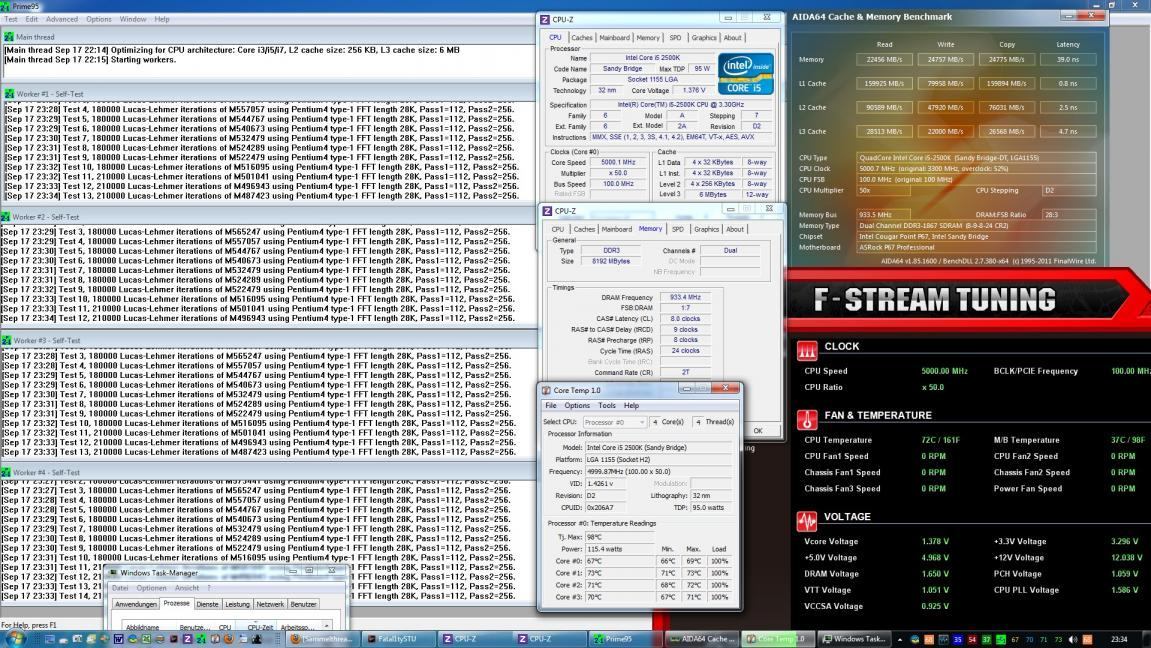Switch to AIDA64 Cache via taskbar button
1151x648 pixels.
click(704, 639)
